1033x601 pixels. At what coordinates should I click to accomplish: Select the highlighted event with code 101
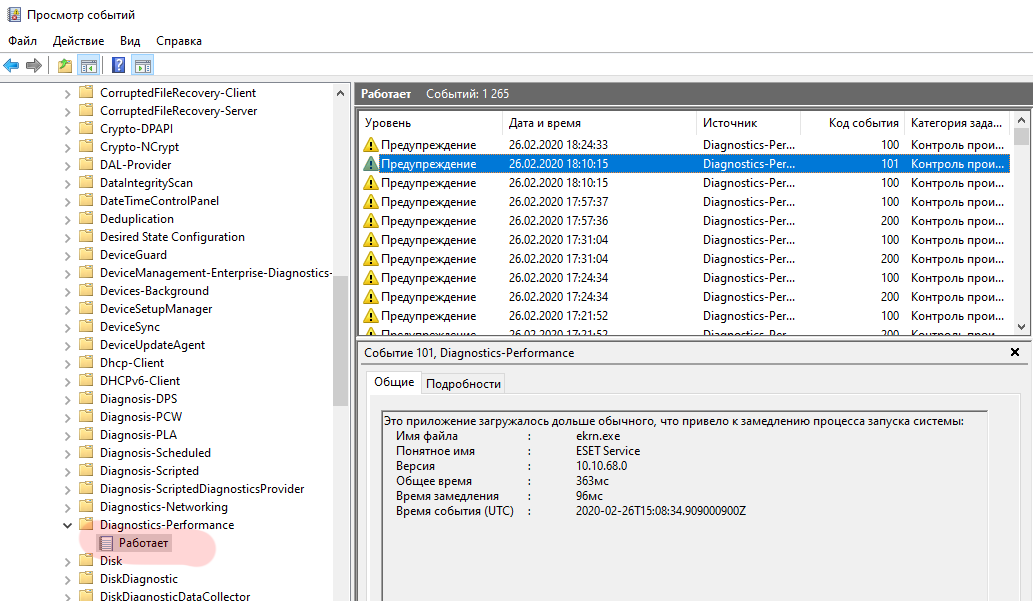tap(684, 163)
